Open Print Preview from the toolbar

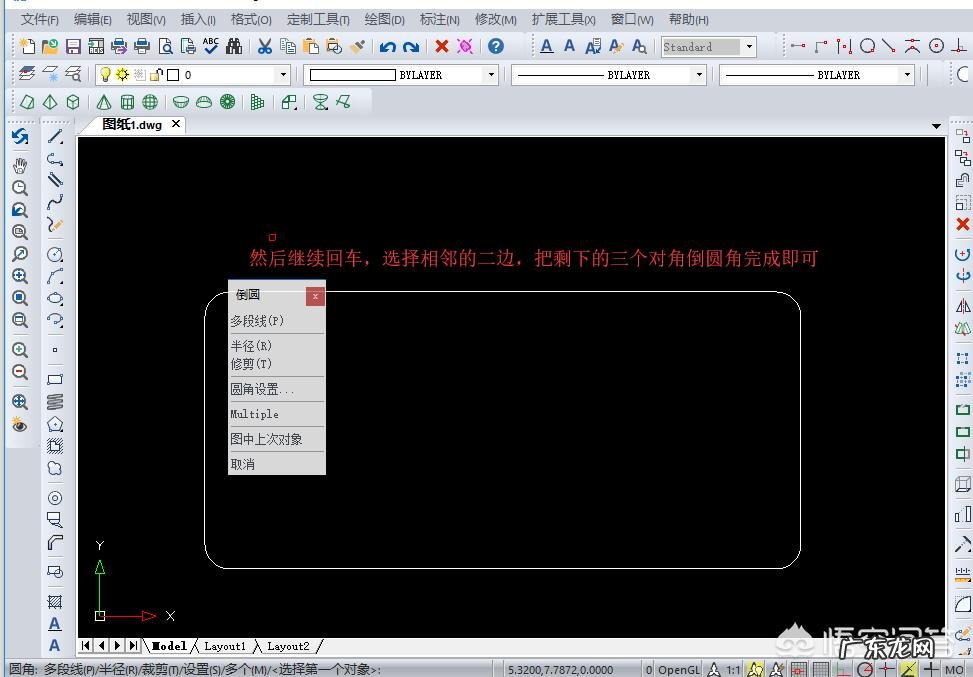coord(165,45)
